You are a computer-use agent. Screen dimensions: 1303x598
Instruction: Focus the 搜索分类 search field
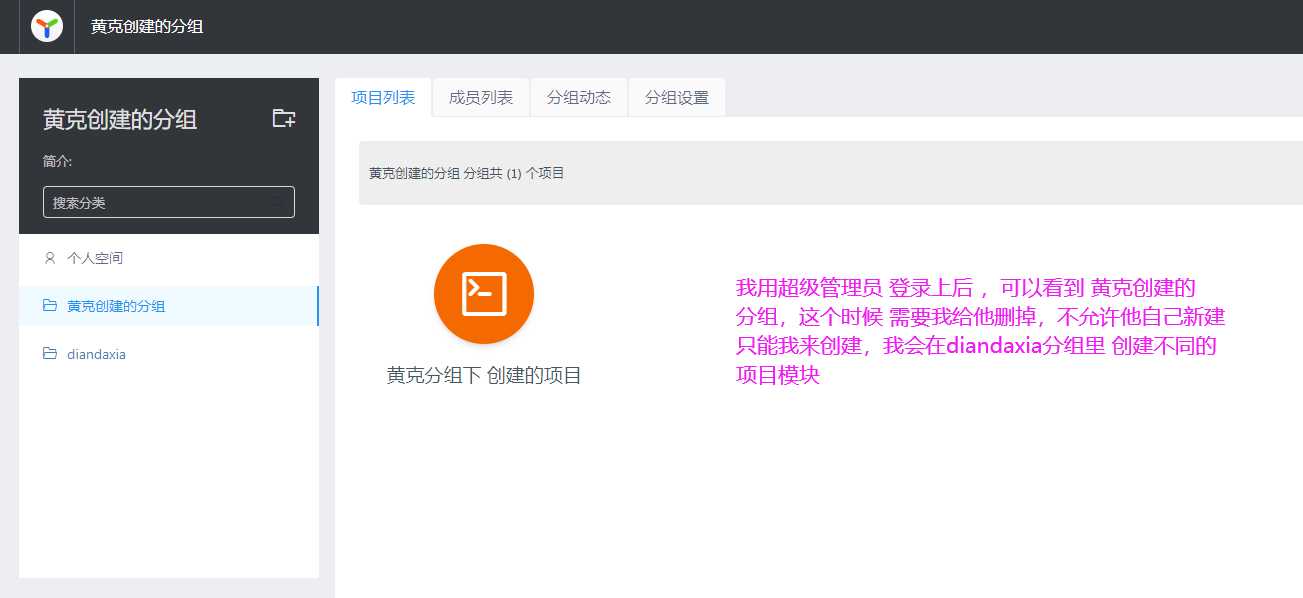coord(169,202)
